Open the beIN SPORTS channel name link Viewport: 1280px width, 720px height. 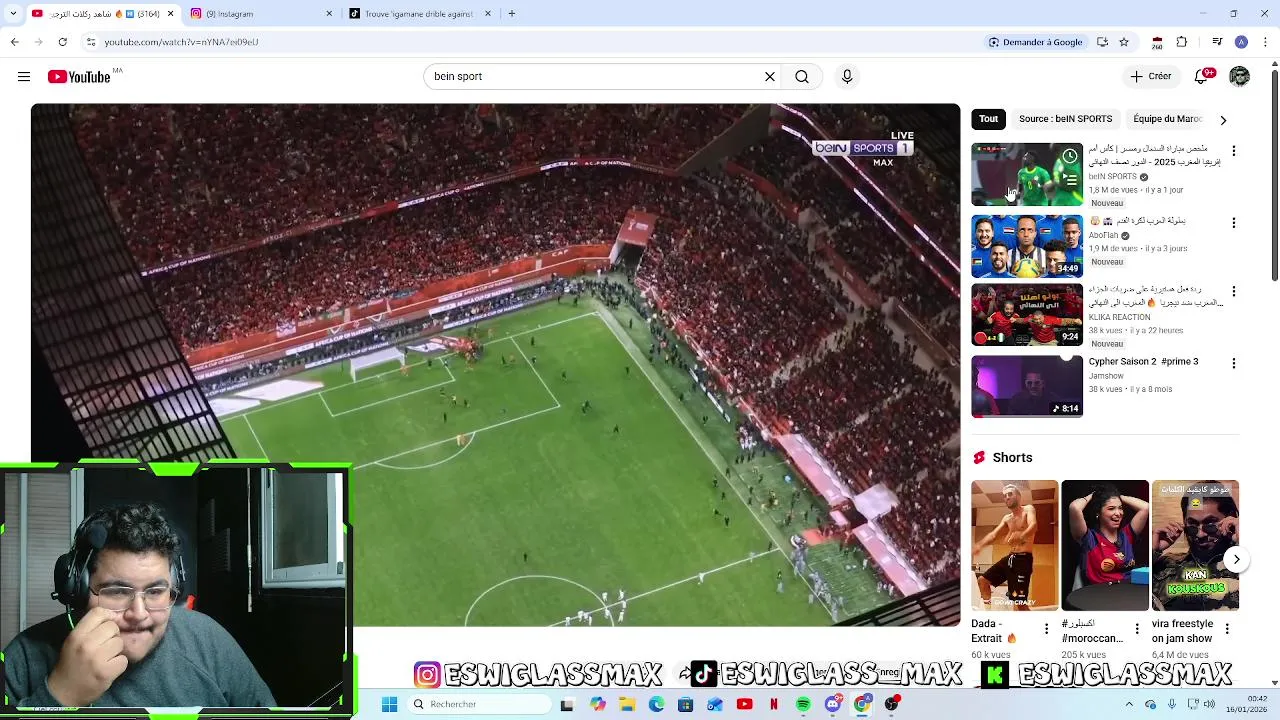click(1112, 177)
